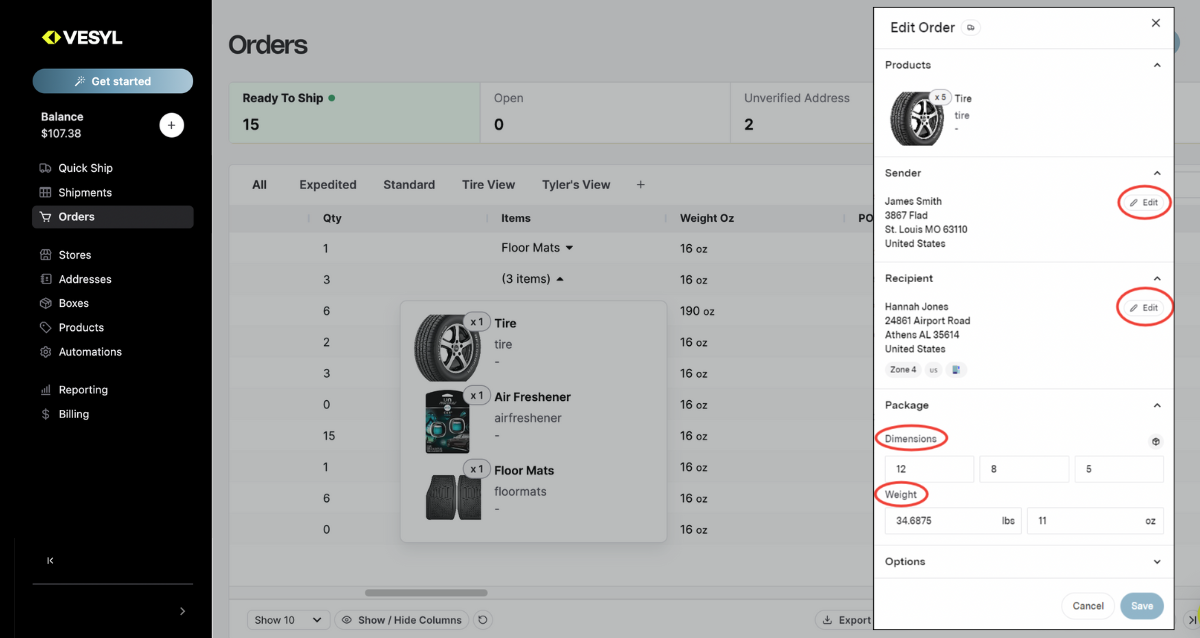Click the chevron at the sidebar bottom
Viewport: 1200px width, 638px height.
tap(182, 611)
